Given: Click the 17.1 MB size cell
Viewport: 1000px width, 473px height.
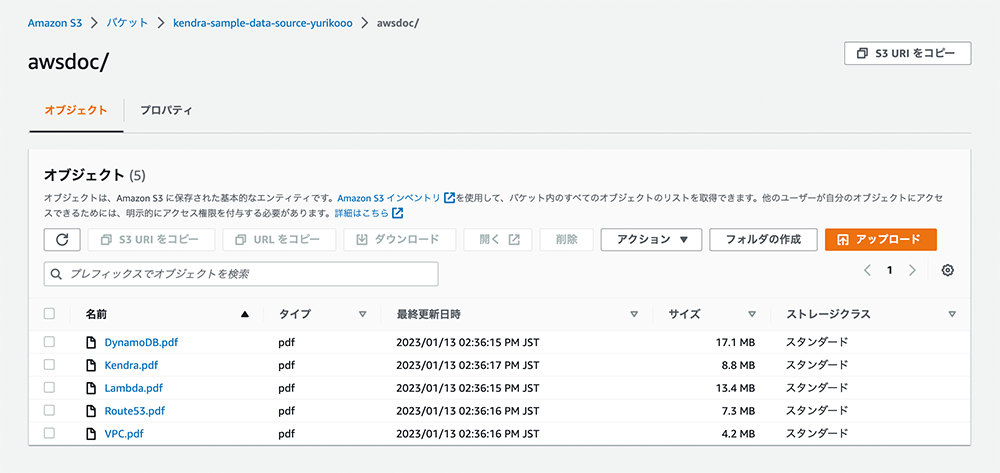Looking at the screenshot, I should [735, 342].
